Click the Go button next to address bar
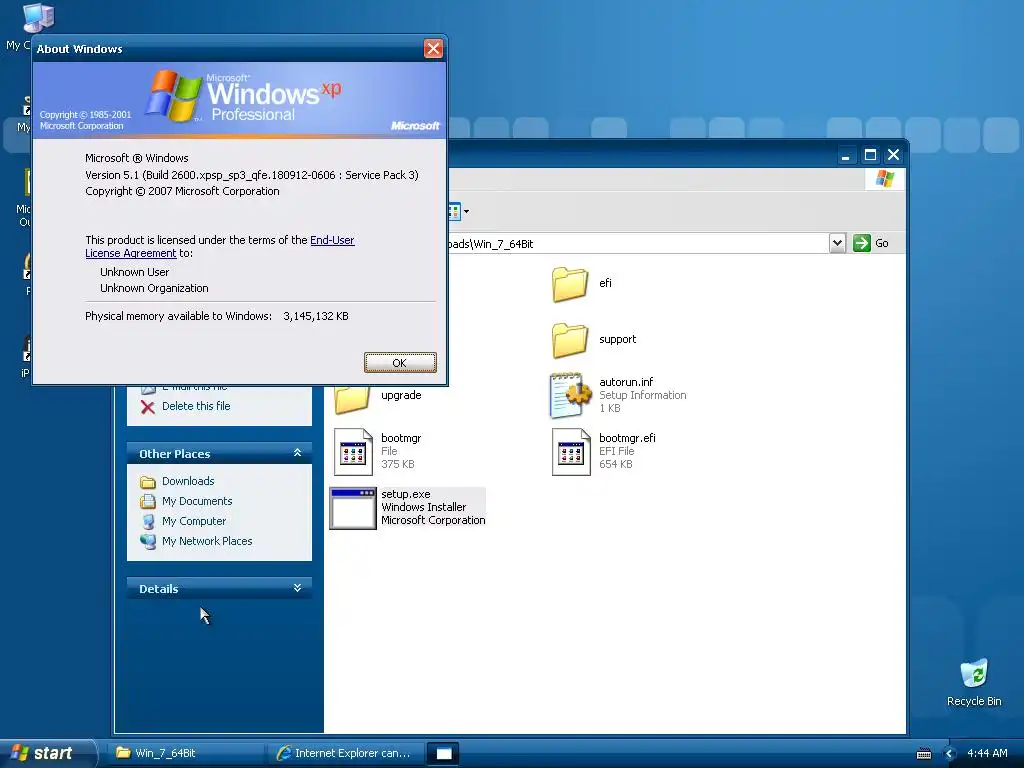The height and width of the screenshot is (768, 1024). (x=871, y=243)
